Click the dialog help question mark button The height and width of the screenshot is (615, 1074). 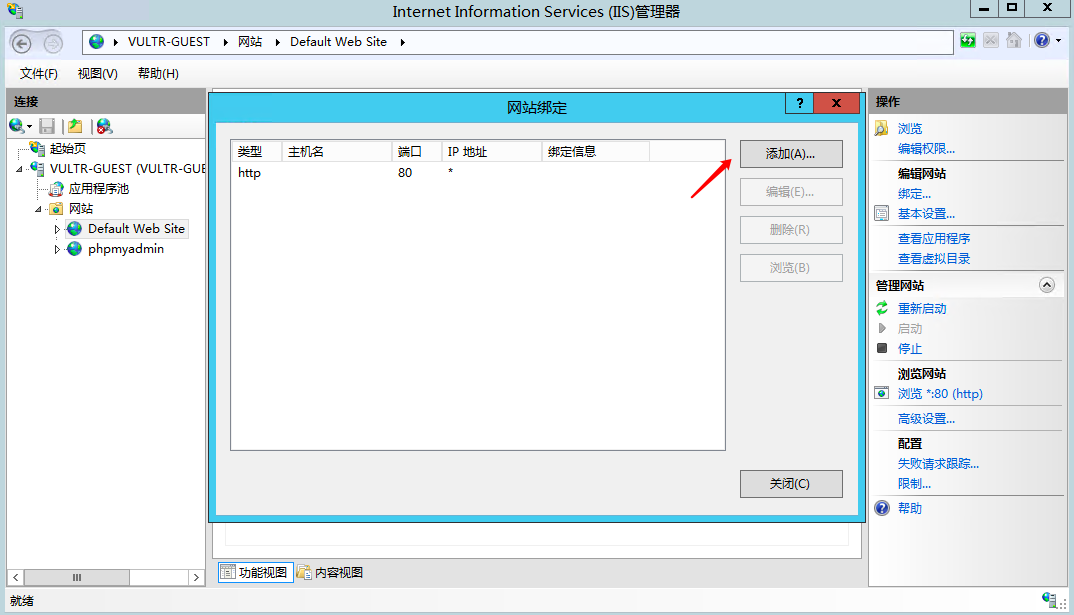tap(799, 103)
